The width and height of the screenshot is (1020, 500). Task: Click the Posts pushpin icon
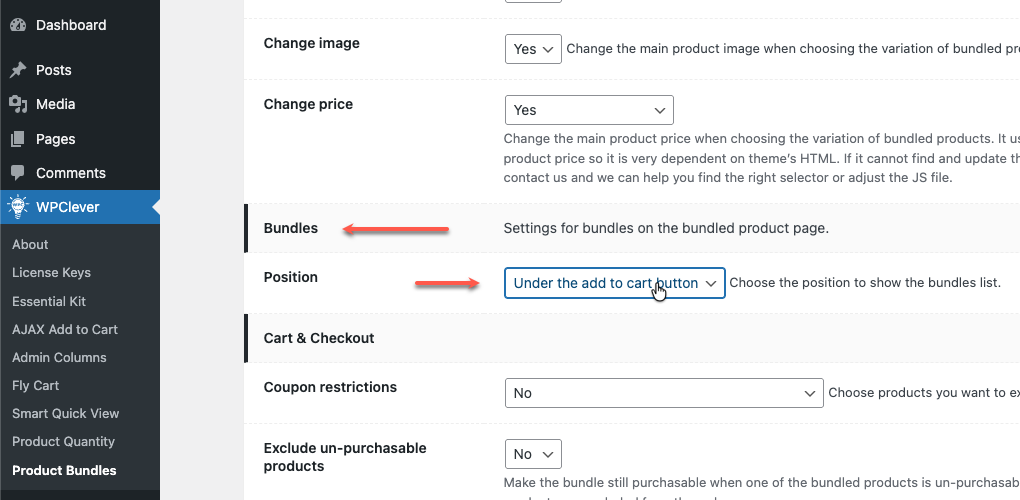tap(18, 70)
